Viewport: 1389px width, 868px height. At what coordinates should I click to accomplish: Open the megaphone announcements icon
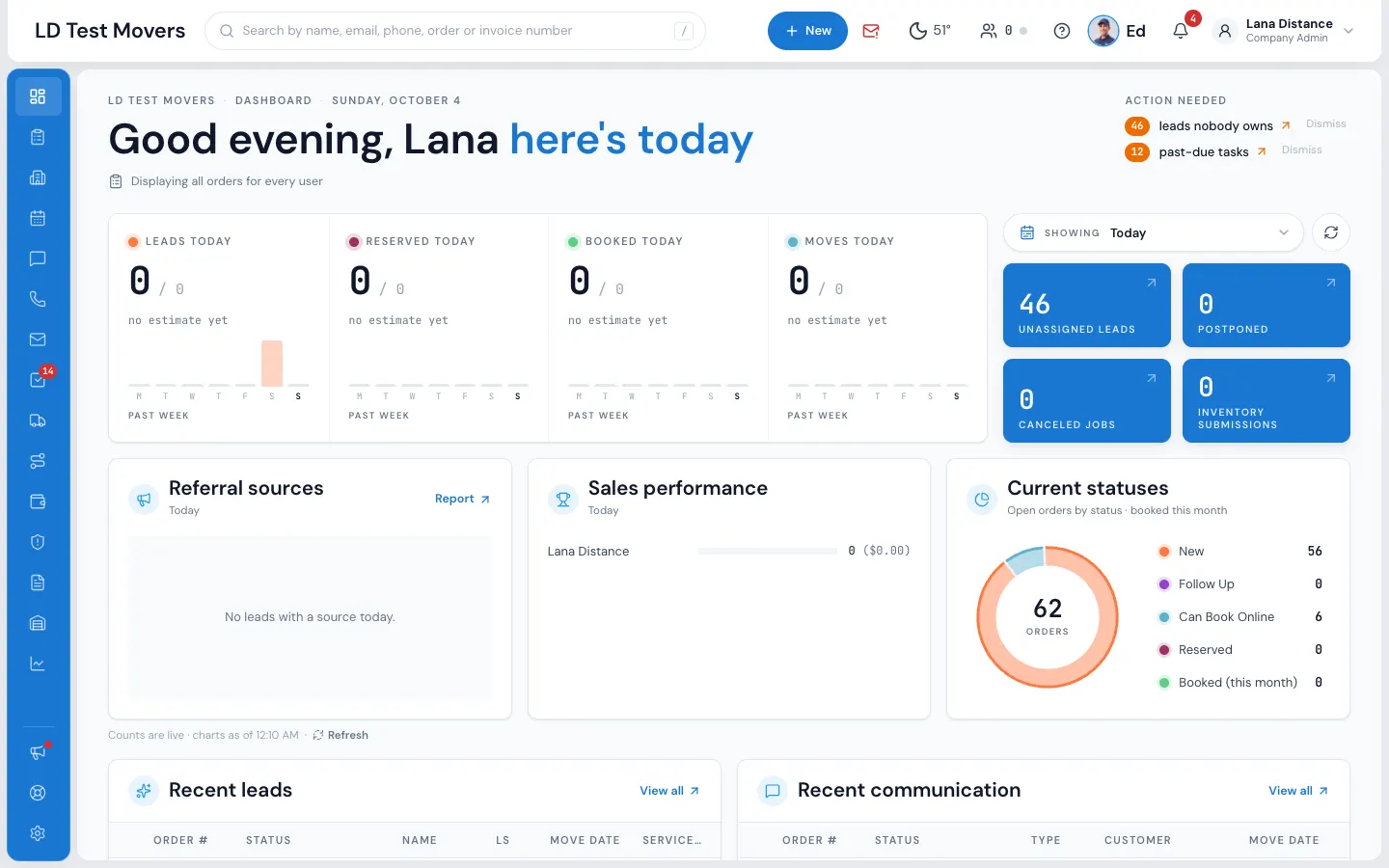tap(38, 752)
